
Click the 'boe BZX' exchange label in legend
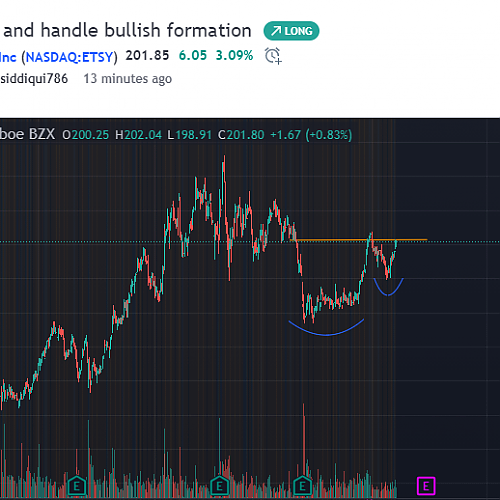point(27,134)
